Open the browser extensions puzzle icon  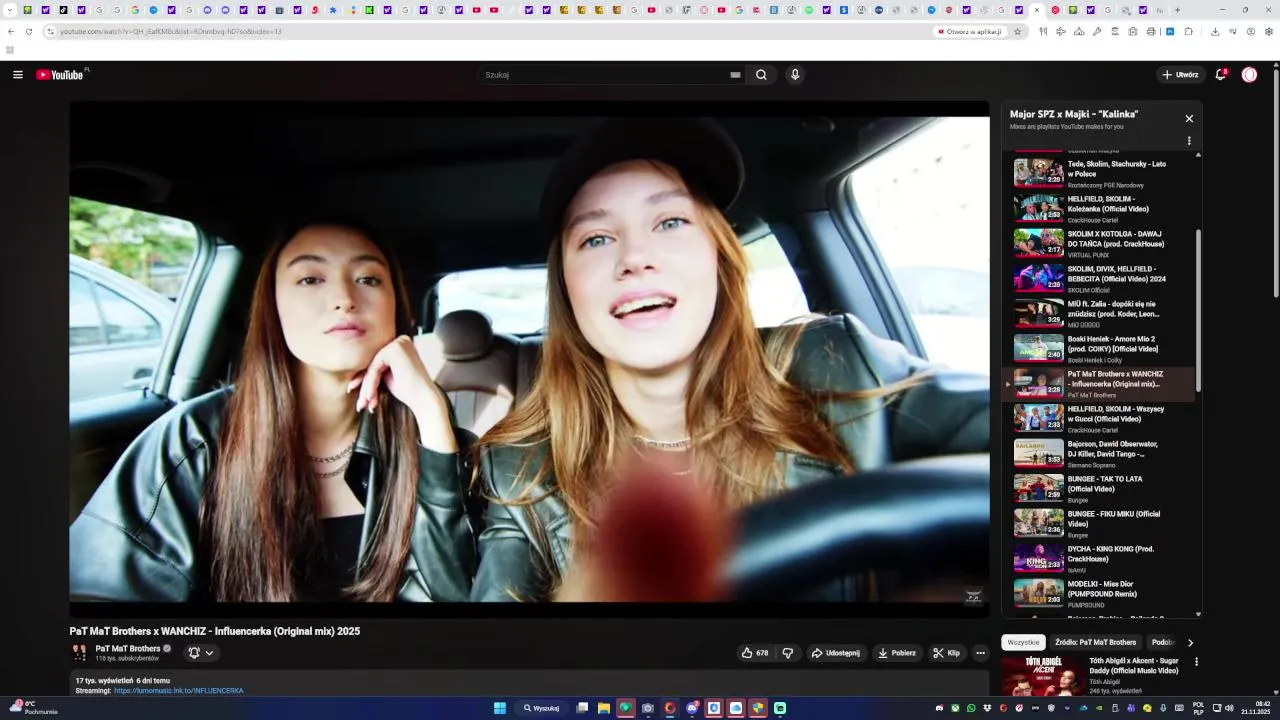click(1189, 31)
